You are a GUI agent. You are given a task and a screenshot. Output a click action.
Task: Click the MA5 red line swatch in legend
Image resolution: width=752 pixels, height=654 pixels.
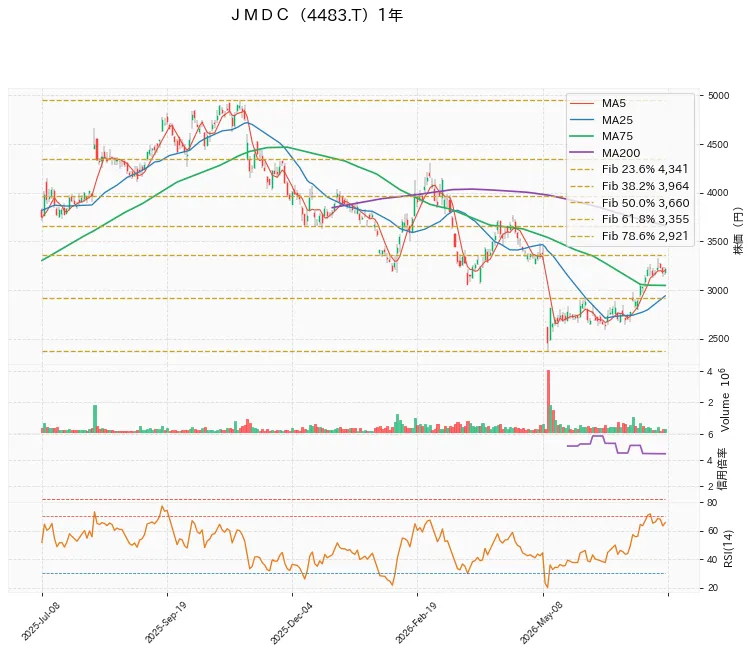[x=581, y=103]
